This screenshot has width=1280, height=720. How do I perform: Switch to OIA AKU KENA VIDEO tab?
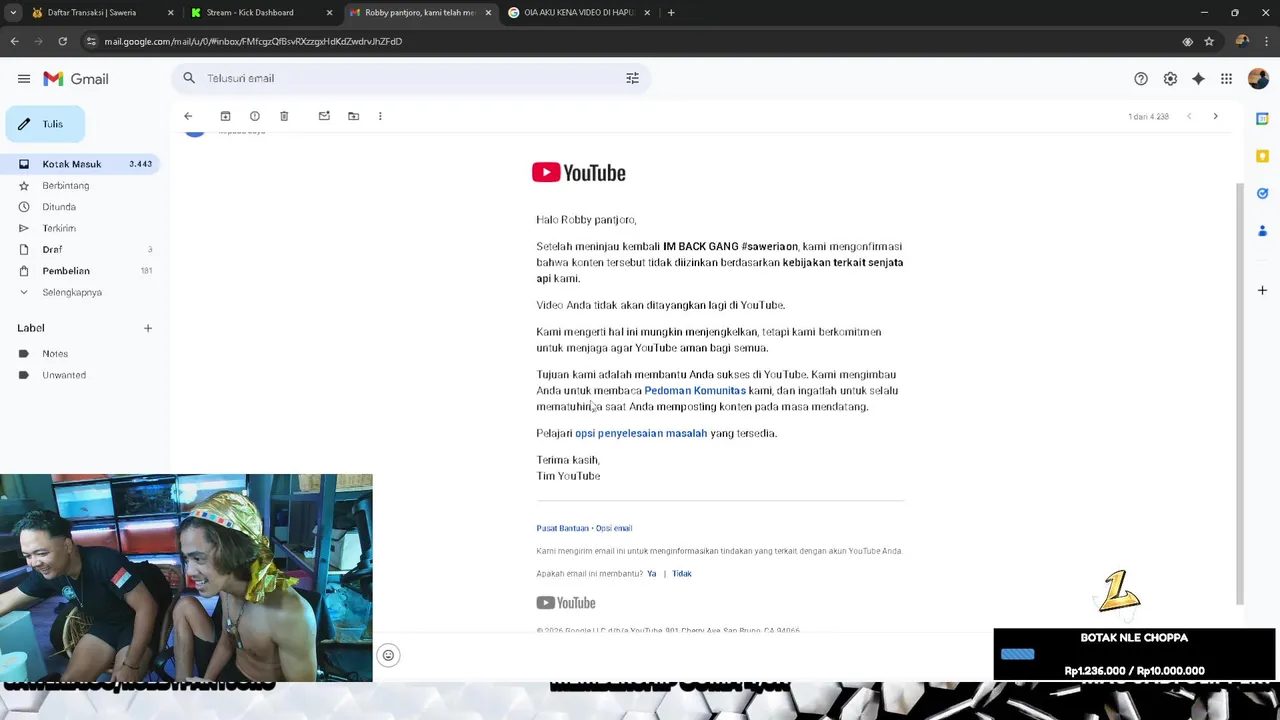point(580,13)
